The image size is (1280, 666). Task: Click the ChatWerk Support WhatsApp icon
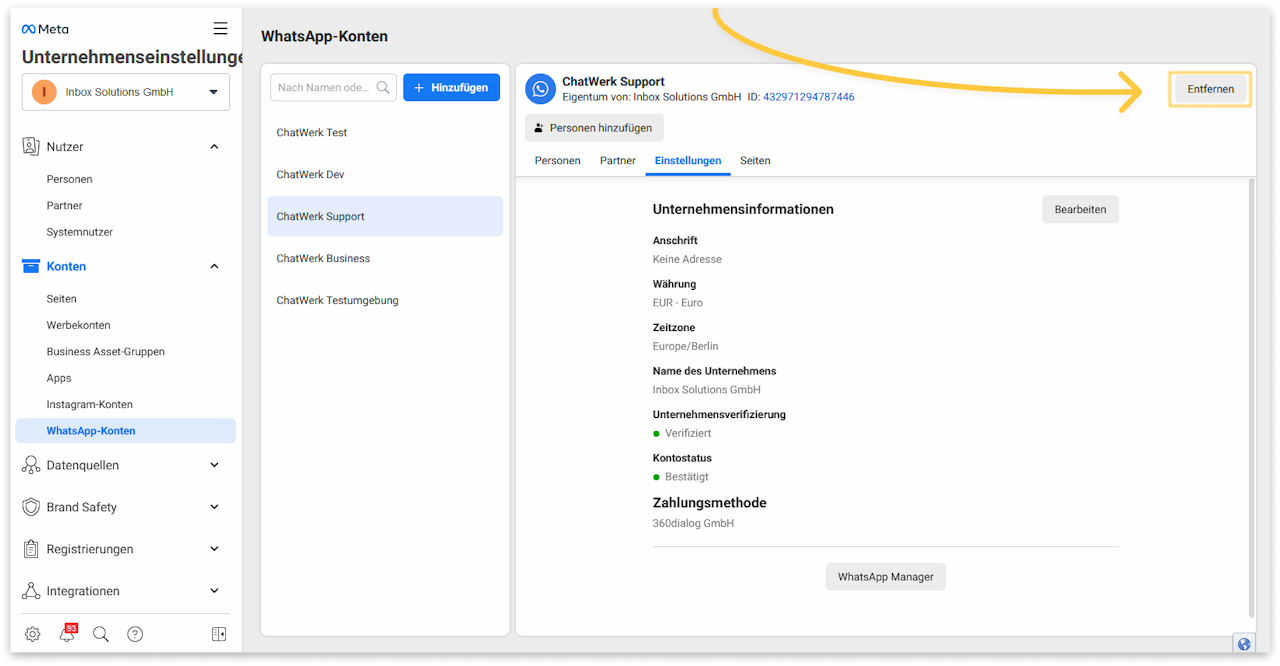click(x=541, y=89)
